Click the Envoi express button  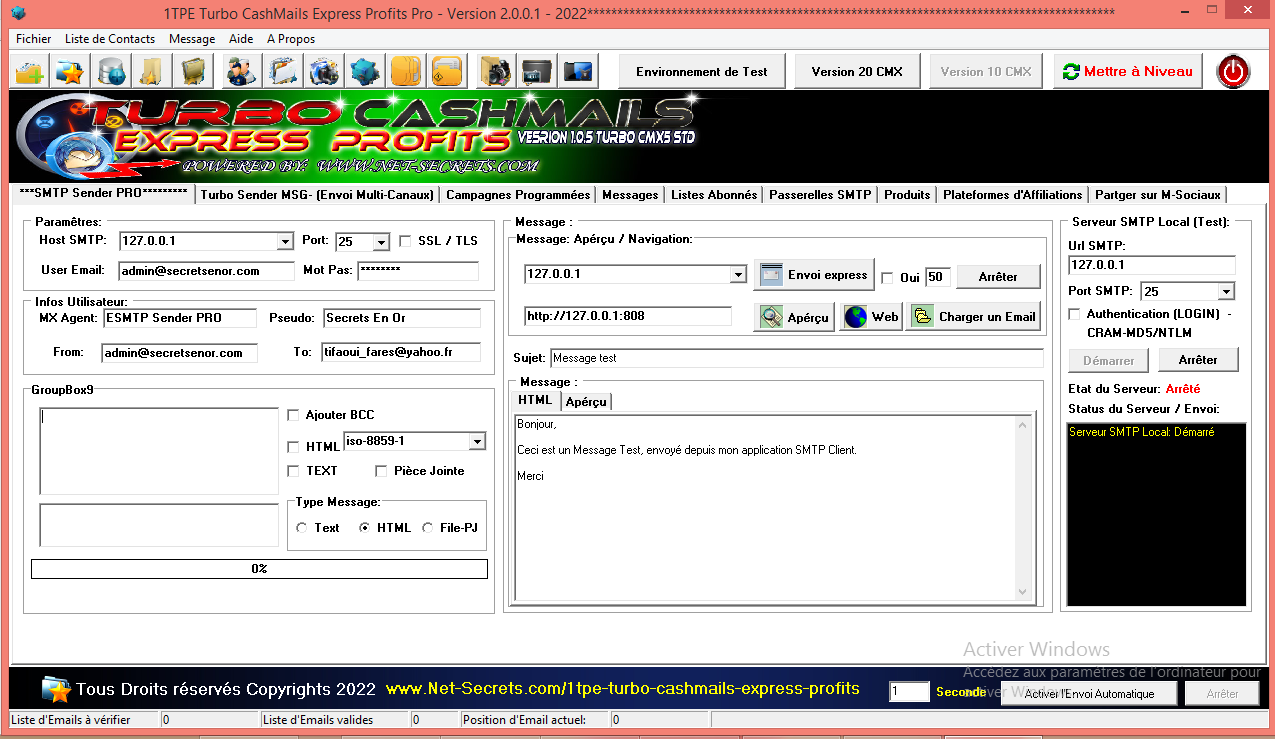(x=813, y=275)
